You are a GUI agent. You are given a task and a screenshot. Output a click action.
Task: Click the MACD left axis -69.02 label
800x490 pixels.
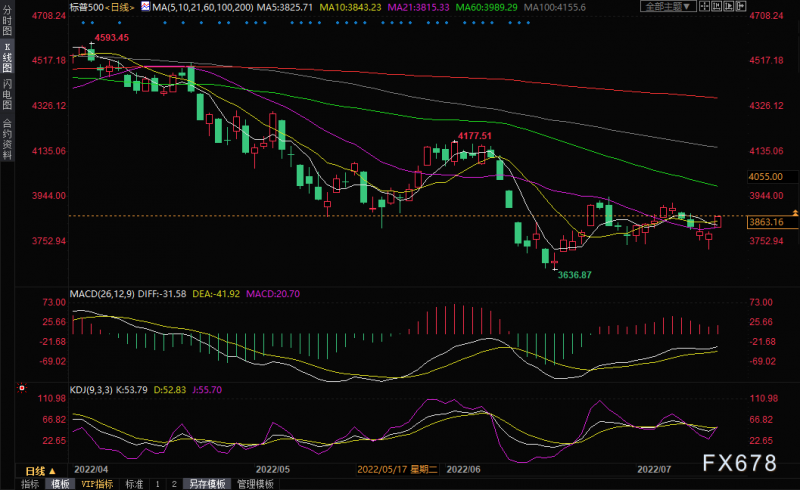point(54,361)
